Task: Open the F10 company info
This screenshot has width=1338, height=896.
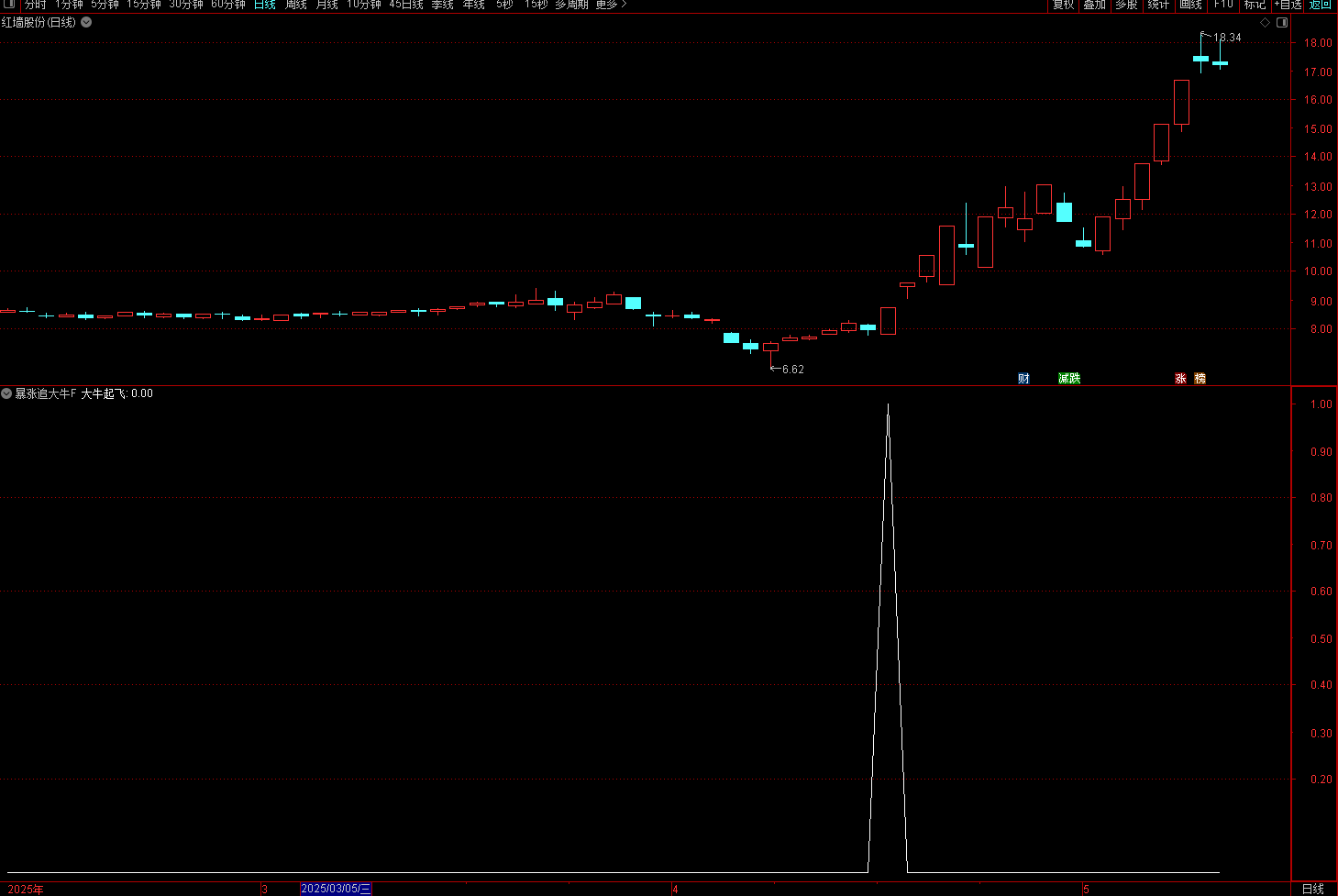Action: point(1223,5)
